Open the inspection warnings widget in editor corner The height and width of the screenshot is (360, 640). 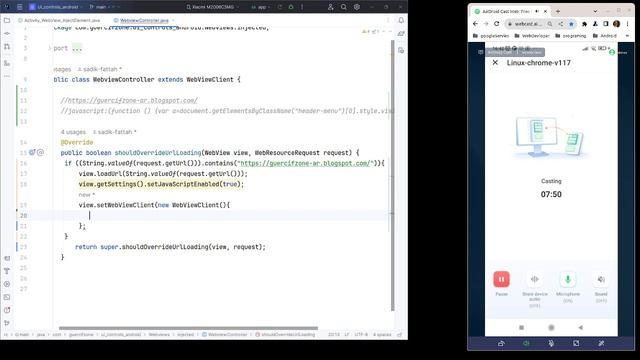click(371, 31)
